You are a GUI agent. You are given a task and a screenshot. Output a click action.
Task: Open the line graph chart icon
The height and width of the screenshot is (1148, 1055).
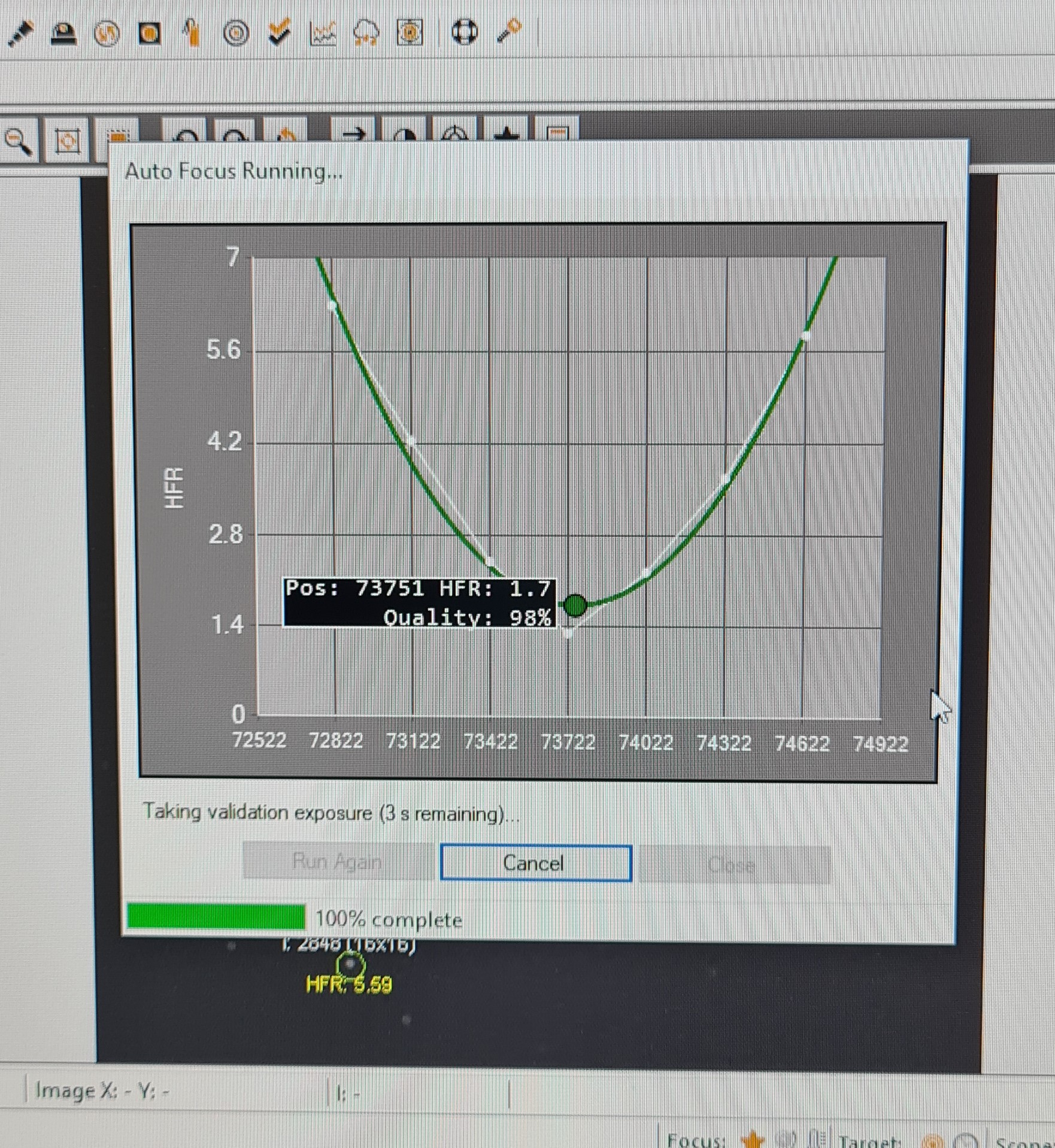(323, 34)
